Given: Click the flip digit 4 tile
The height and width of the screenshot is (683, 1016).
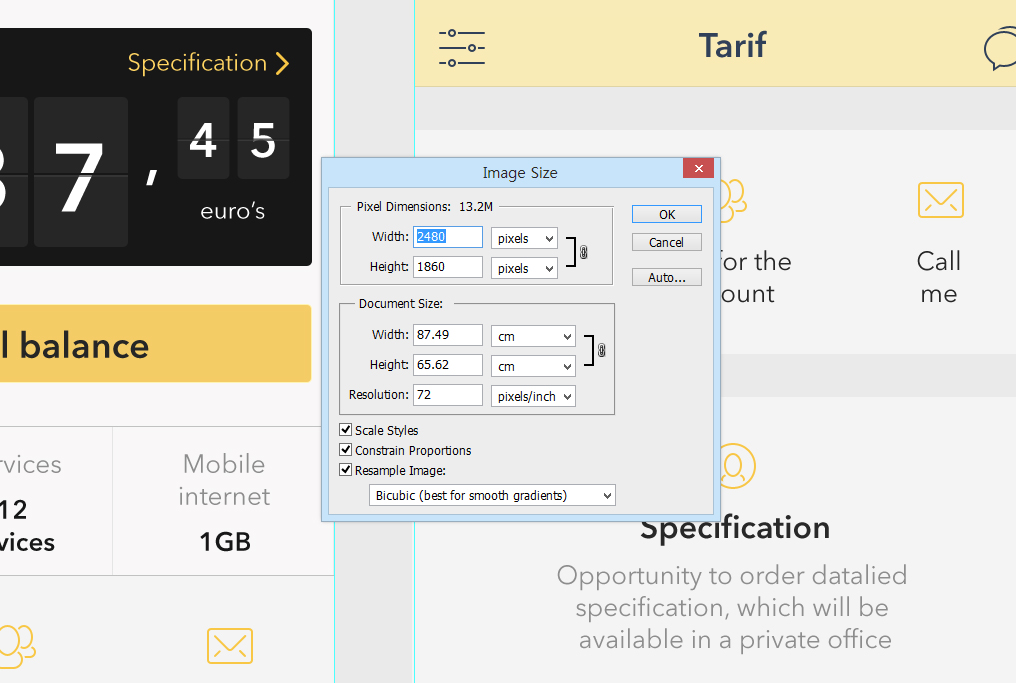Looking at the screenshot, I should click(203, 138).
